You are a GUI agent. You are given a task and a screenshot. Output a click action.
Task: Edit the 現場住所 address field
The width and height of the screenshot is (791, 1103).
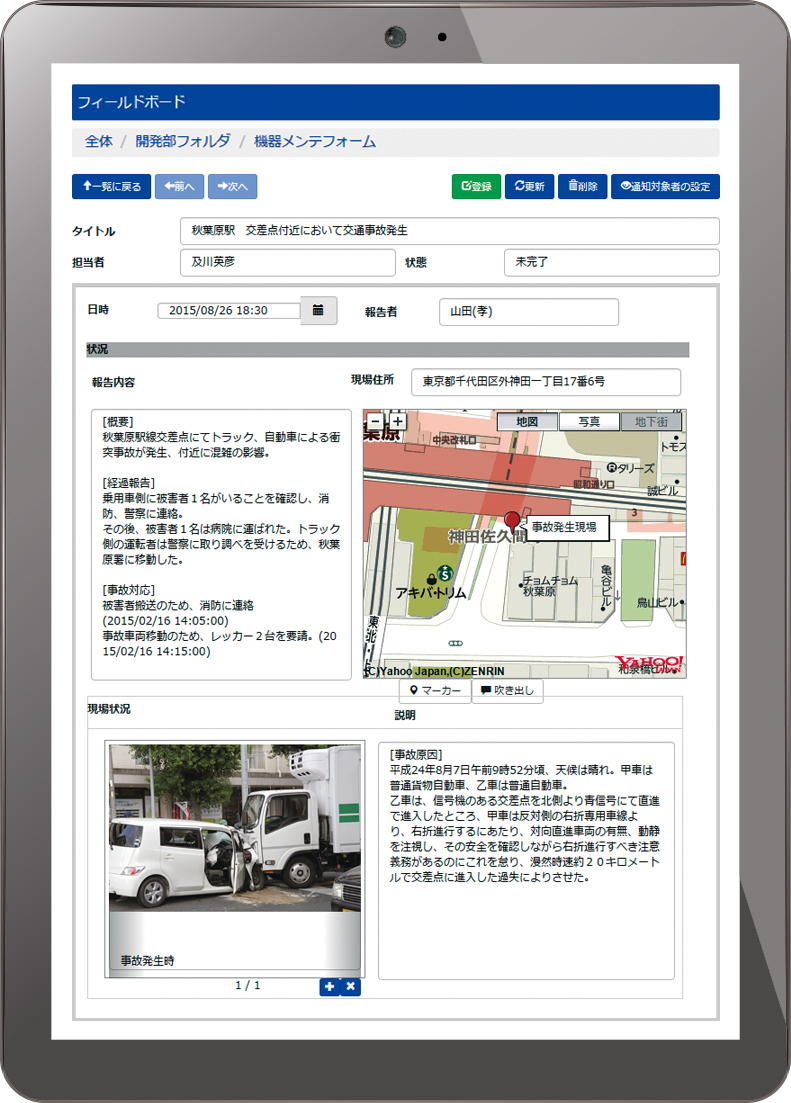[x=546, y=382]
